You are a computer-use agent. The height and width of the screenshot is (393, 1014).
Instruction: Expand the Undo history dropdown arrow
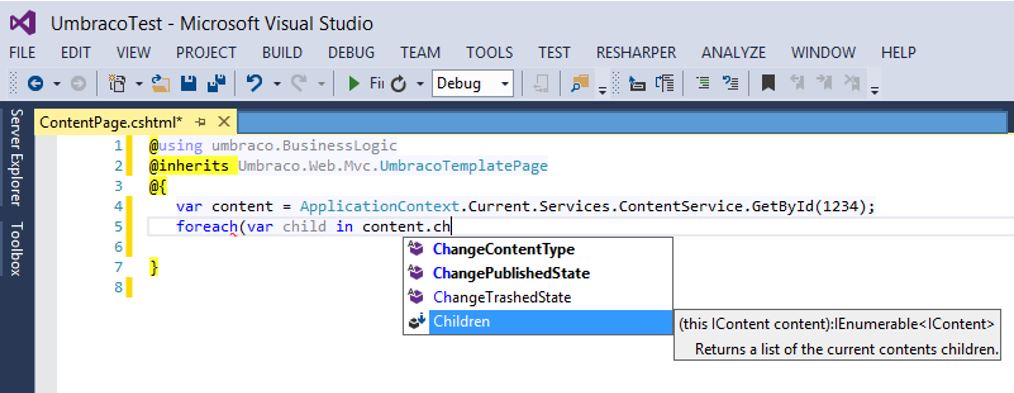(277, 84)
